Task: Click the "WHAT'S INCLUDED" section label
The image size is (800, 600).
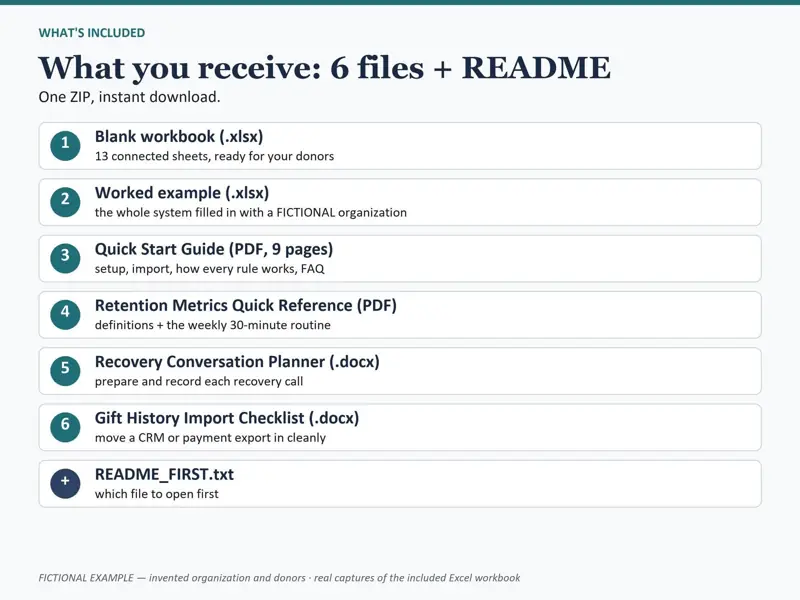Action: point(92,33)
